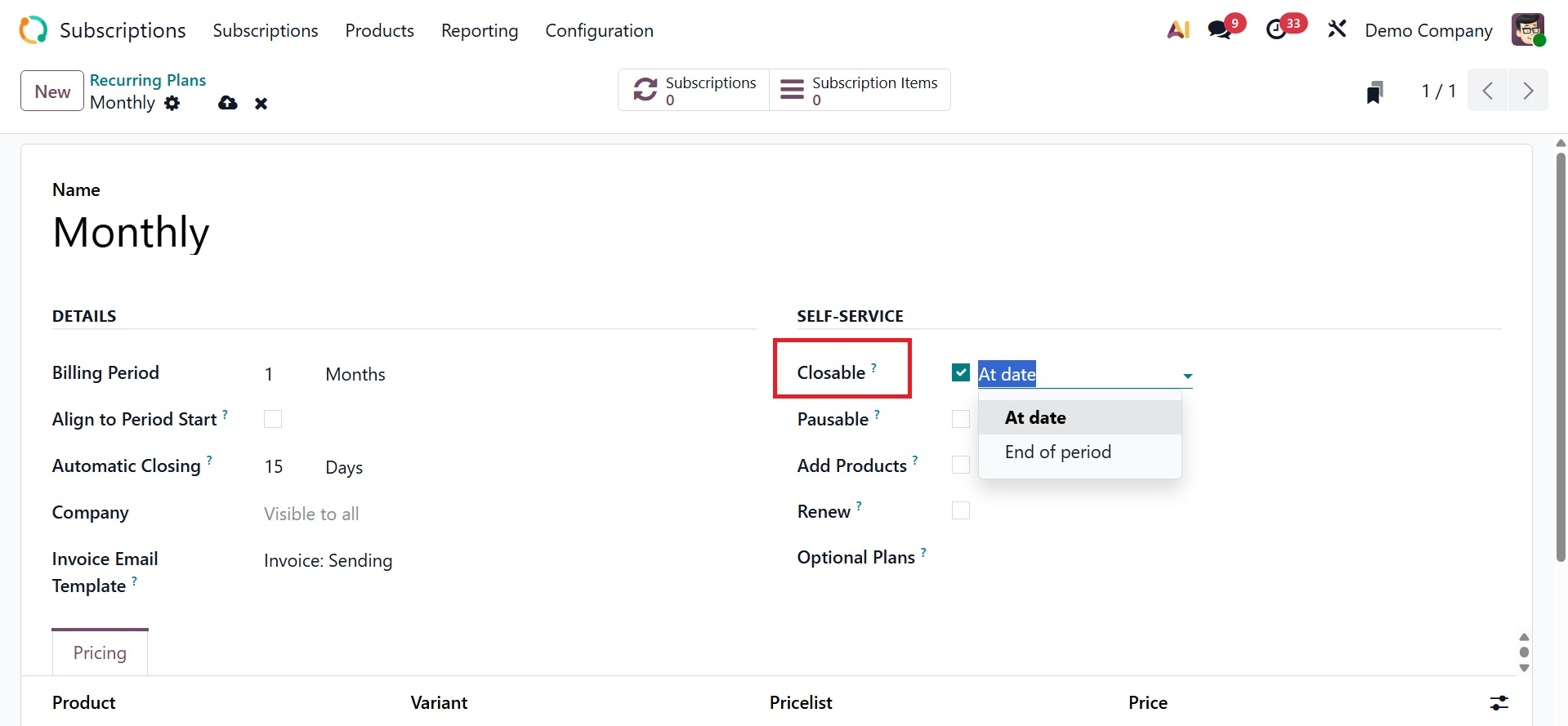1568x726 pixels.
Task: Enable the Pausable checkbox
Action: 961,419
